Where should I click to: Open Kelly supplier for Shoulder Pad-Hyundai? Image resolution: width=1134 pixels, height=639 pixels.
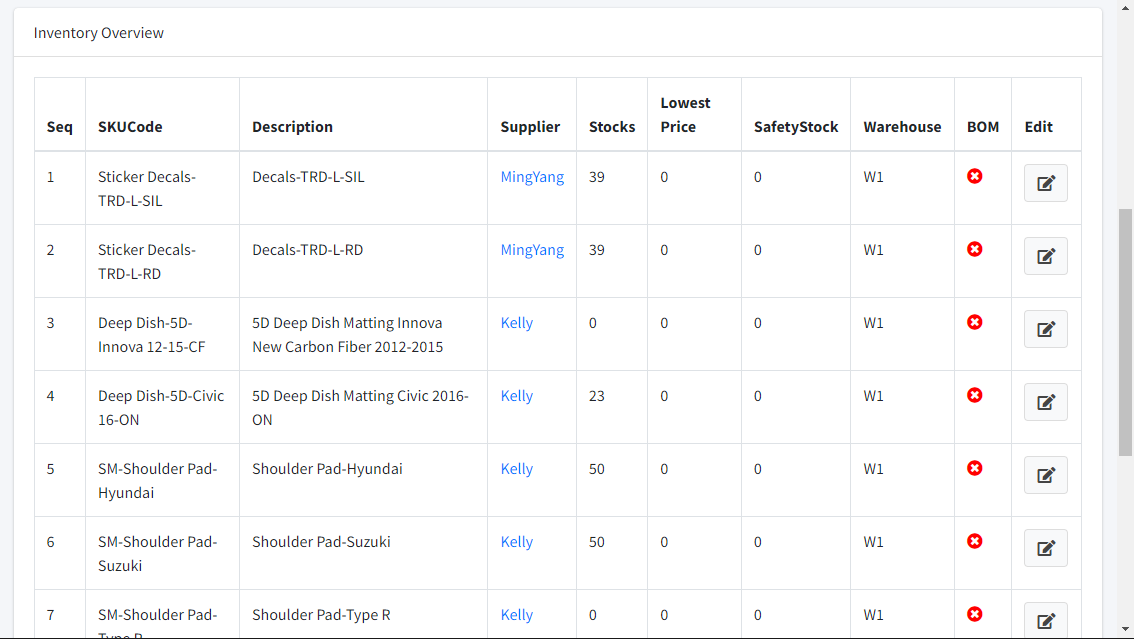(x=516, y=469)
